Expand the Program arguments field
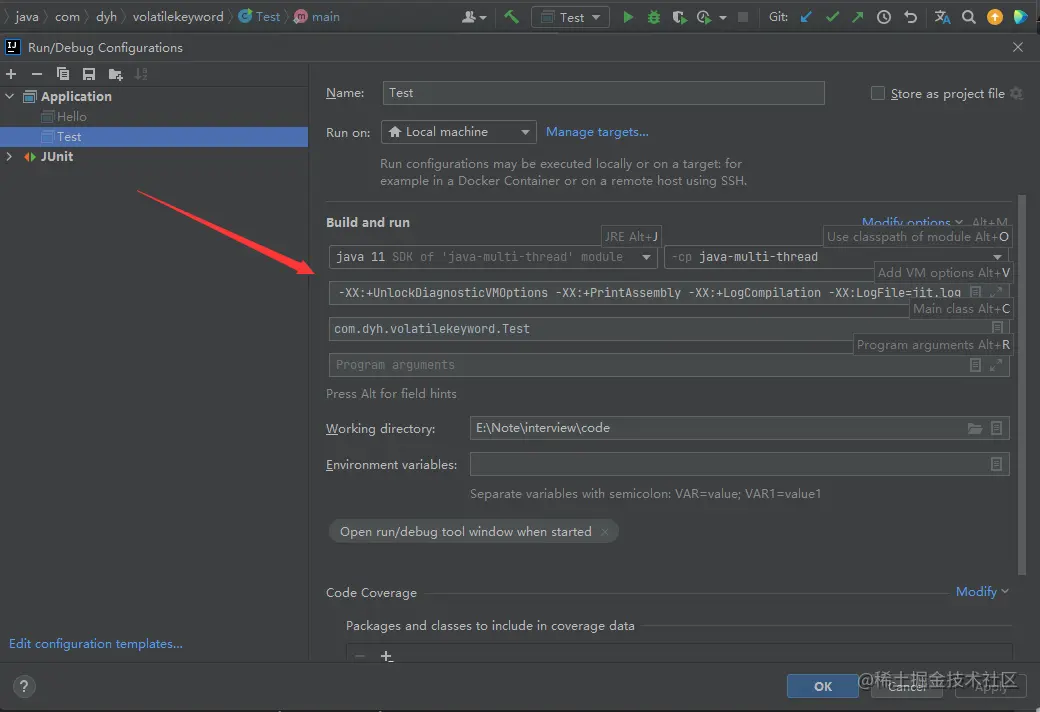The width and height of the screenshot is (1040, 712). (996, 365)
